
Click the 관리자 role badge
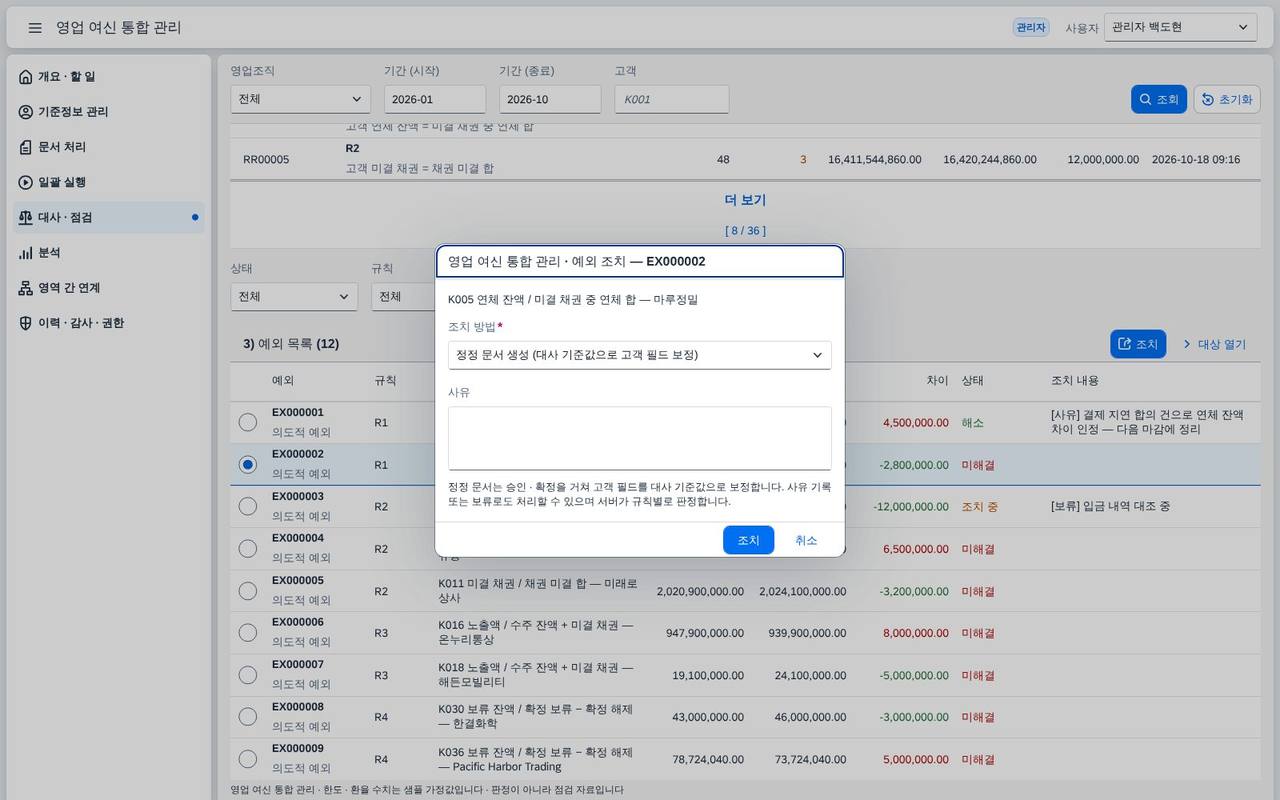pyautogui.click(x=1031, y=28)
